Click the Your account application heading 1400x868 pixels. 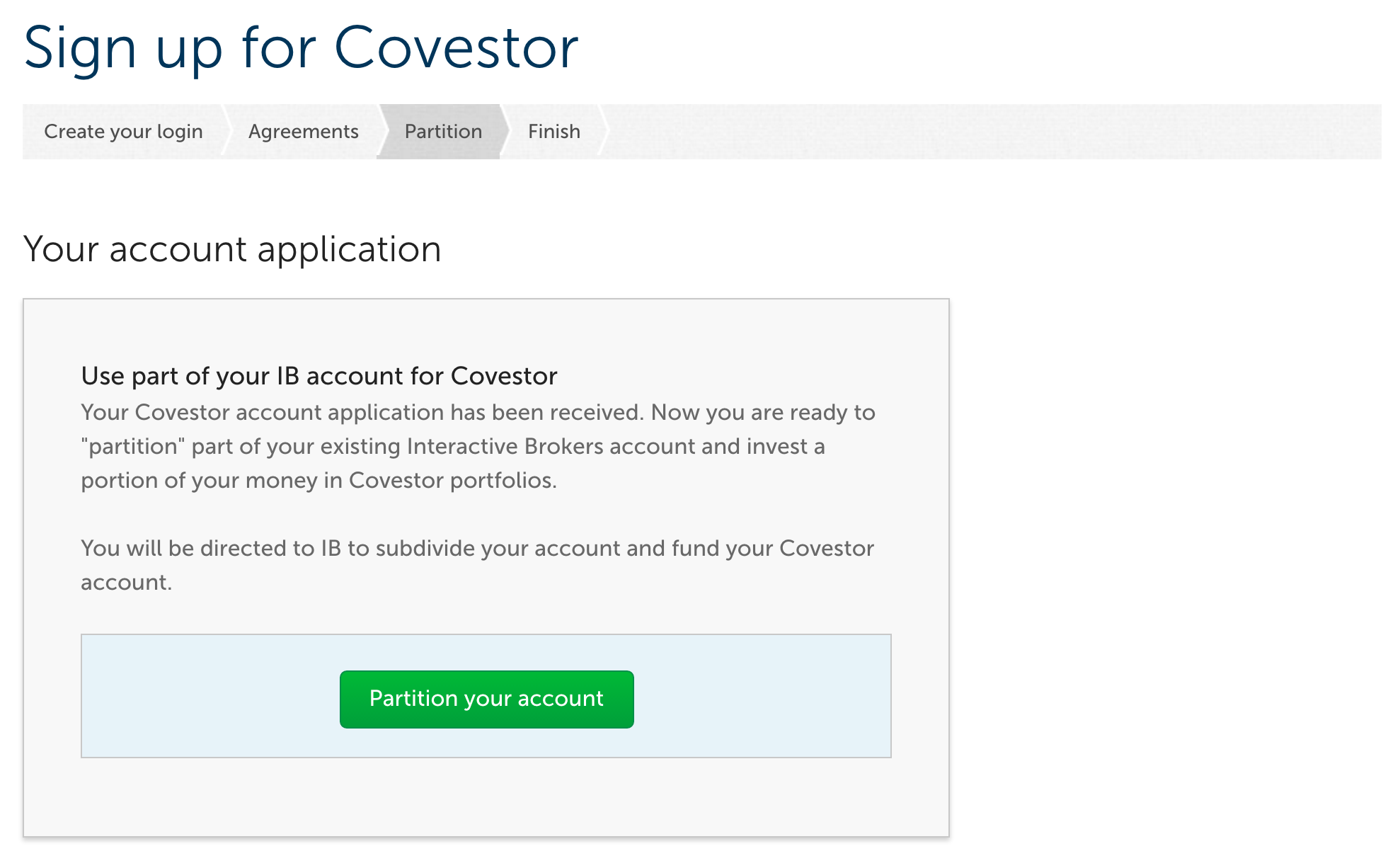(x=232, y=249)
